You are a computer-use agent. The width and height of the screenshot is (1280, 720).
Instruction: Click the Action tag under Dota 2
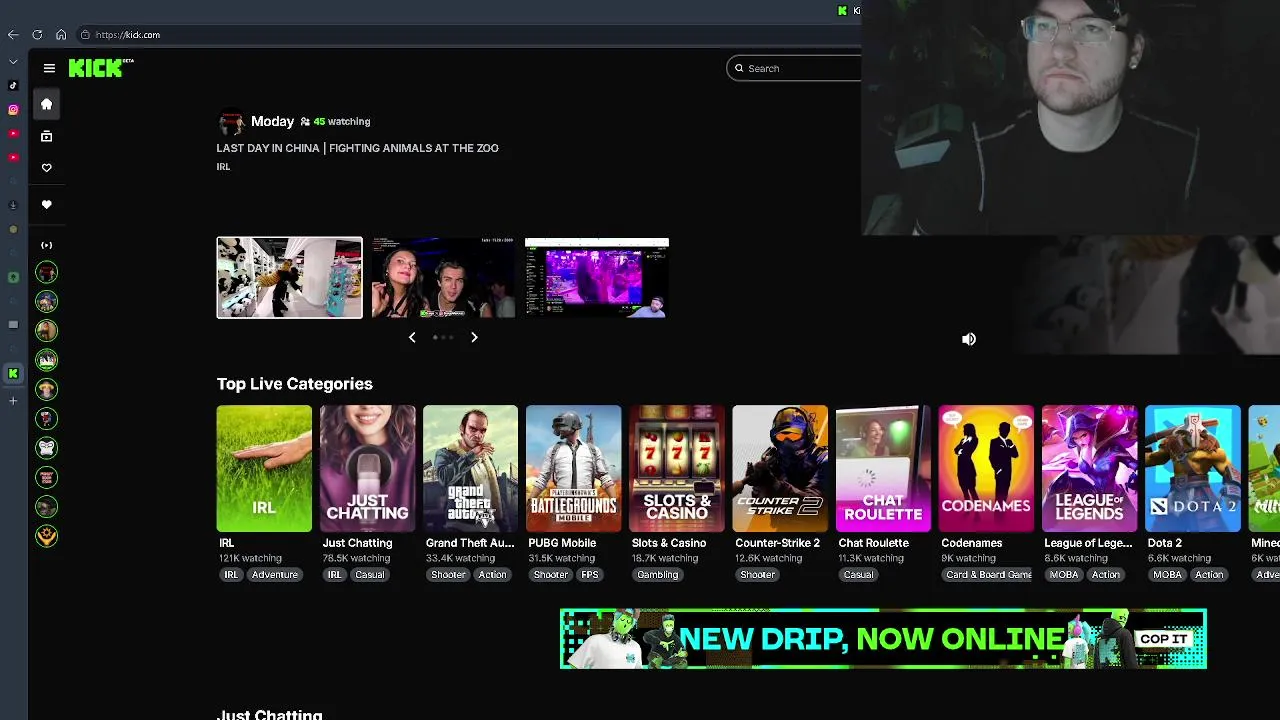pos(1209,575)
